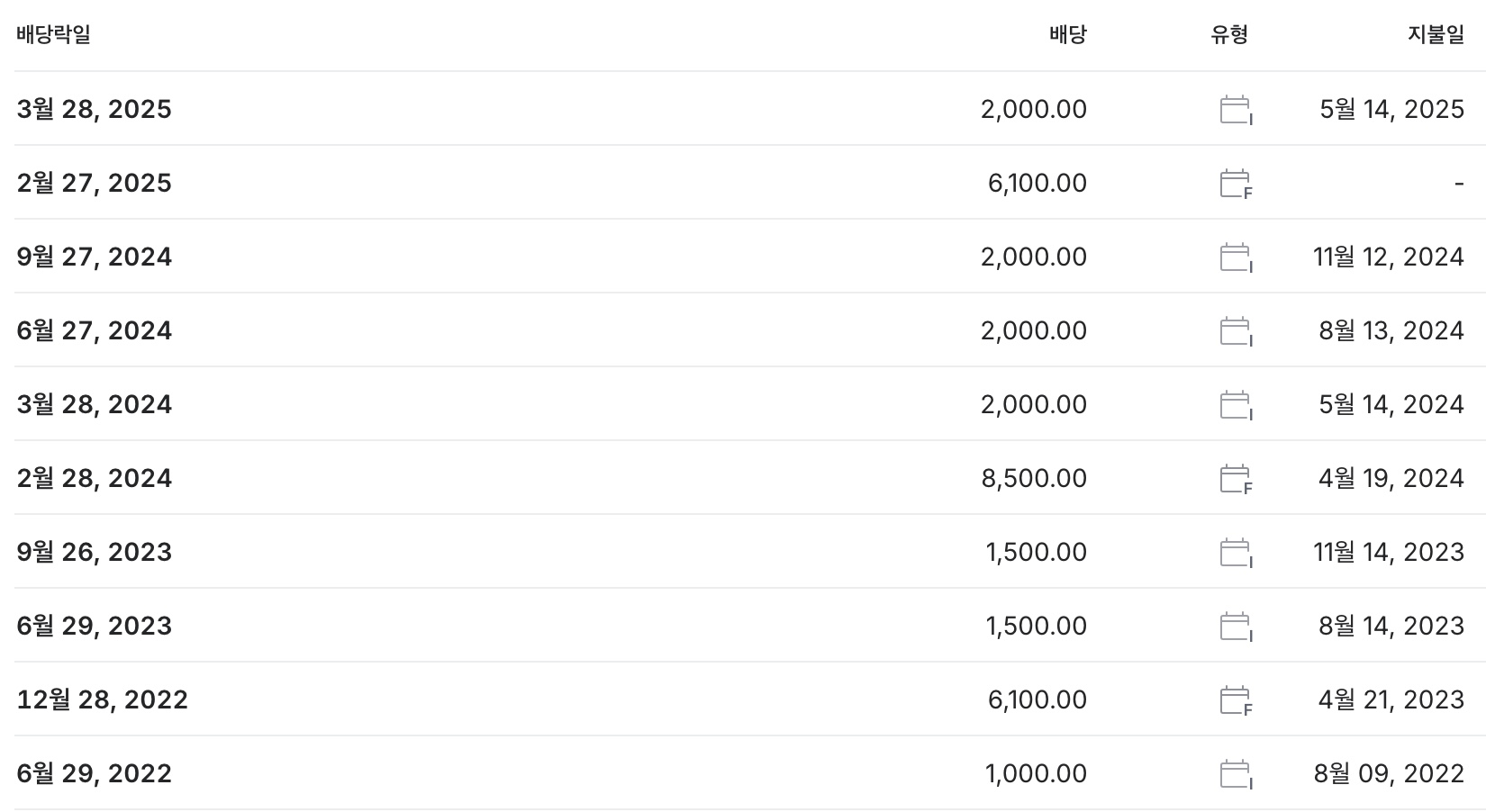Click the type icon for 9월 26, 2023
The height and width of the screenshot is (812, 1486).
1235,553
